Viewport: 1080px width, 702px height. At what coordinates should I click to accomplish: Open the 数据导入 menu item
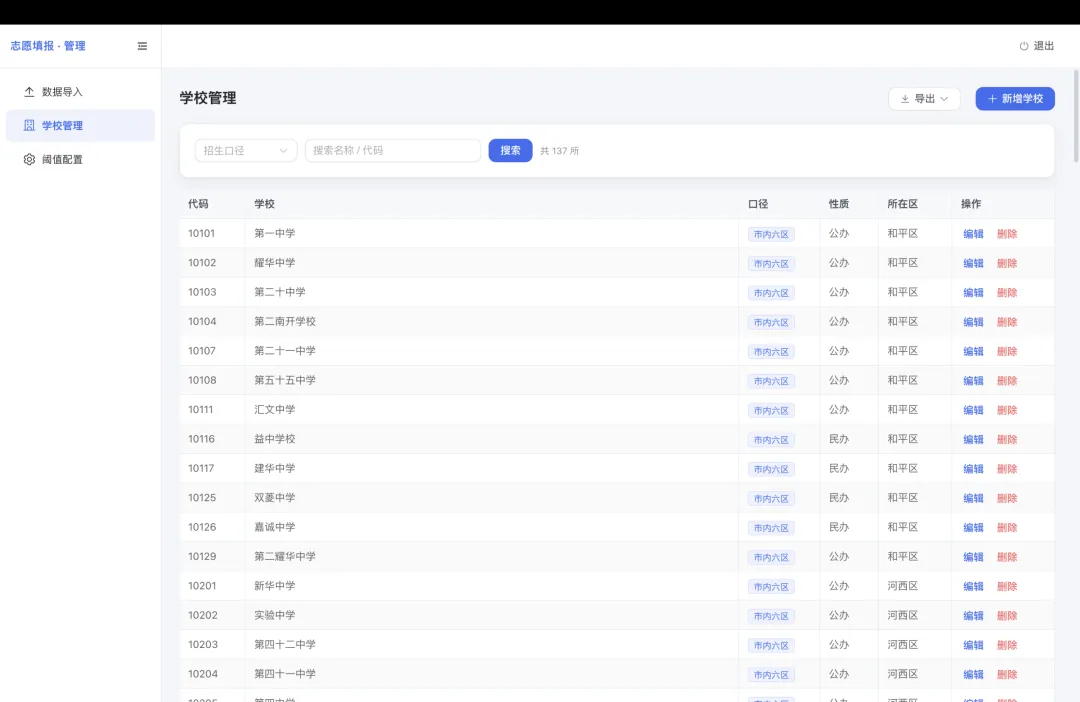click(81, 92)
